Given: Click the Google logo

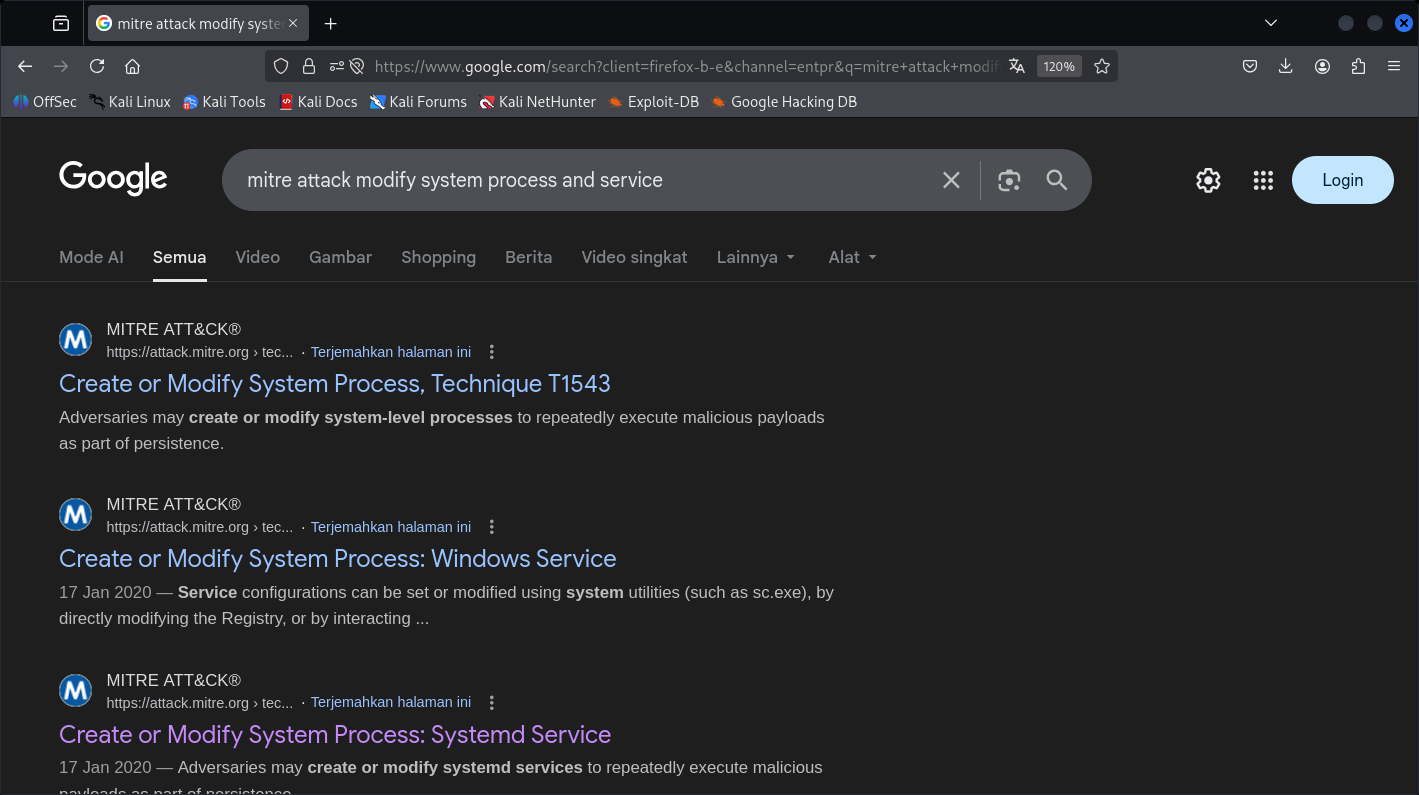Looking at the screenshot, I should pyautogui.click(x=113, y=179).
